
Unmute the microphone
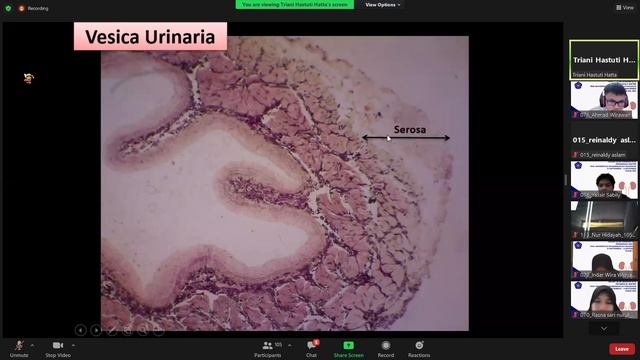tap(19, 349)
